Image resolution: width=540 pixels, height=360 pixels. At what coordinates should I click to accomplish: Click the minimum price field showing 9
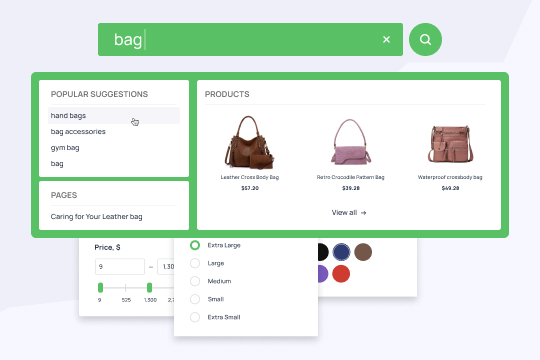coord(120,267)
